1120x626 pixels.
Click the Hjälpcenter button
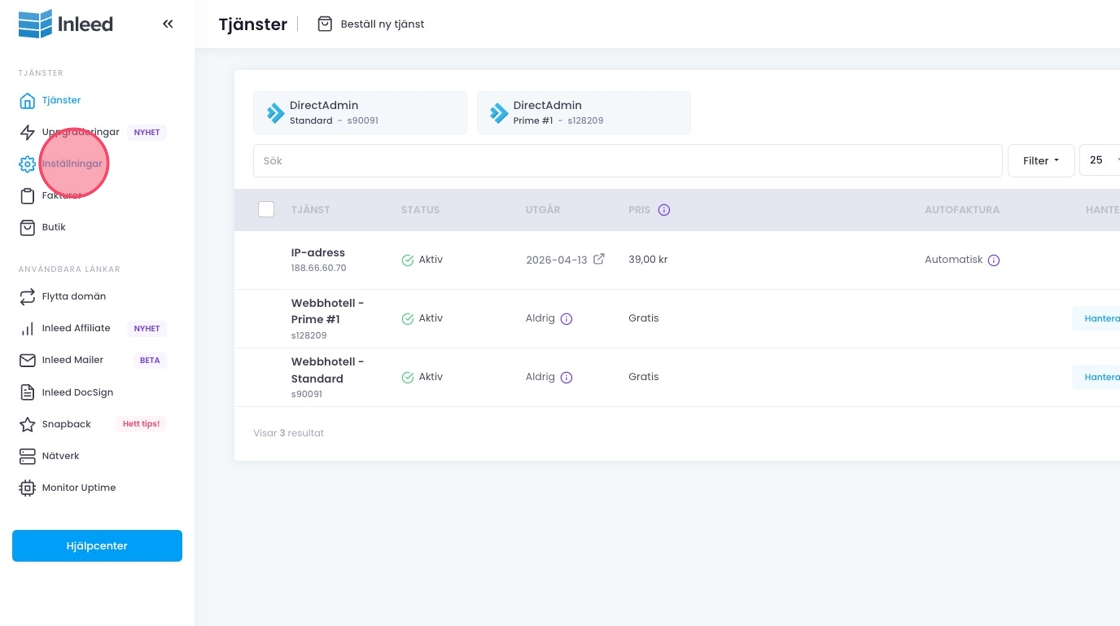[x=97, y=546]
